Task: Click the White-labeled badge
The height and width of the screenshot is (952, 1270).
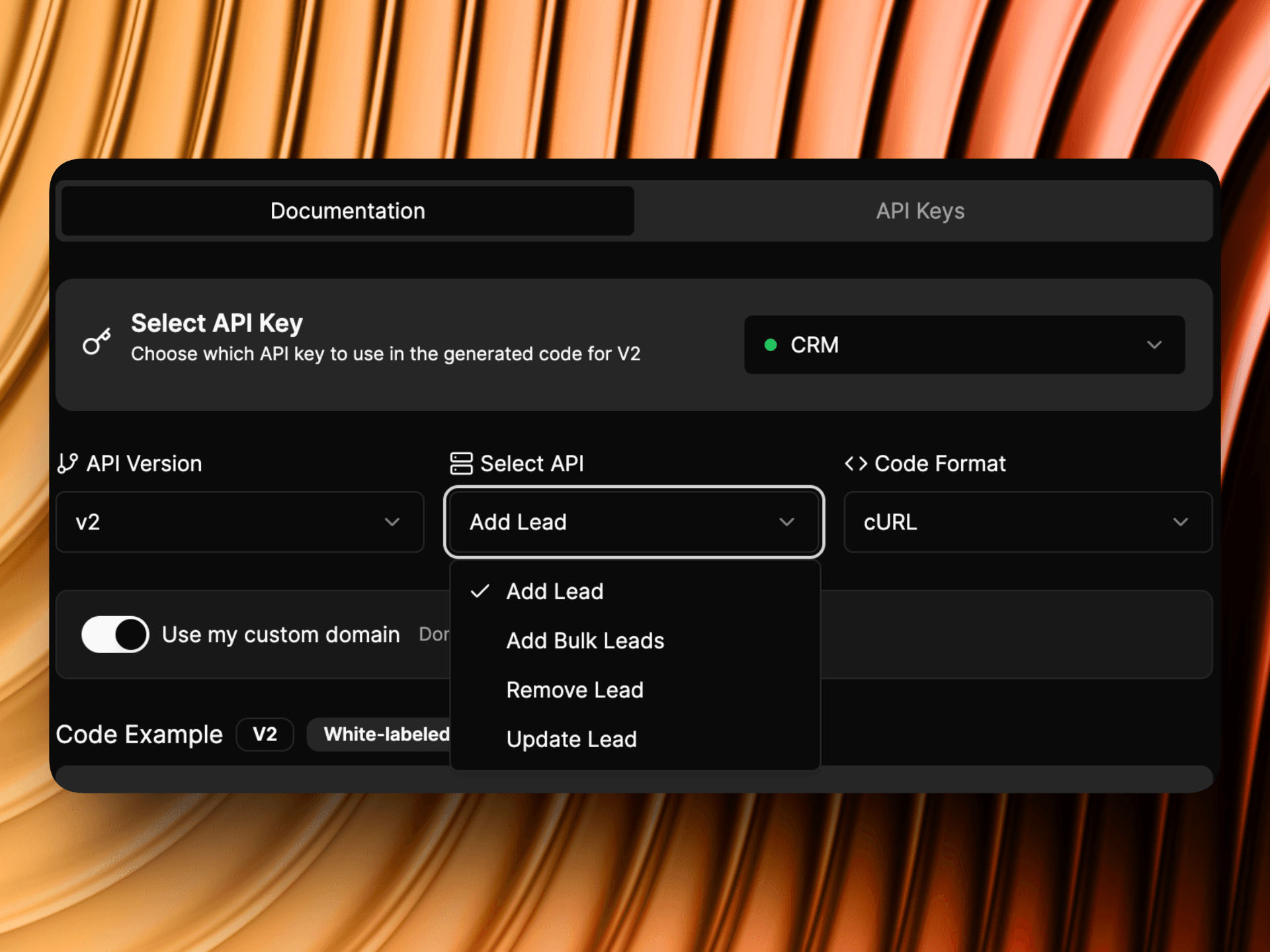Action: [x=380, y=734]
